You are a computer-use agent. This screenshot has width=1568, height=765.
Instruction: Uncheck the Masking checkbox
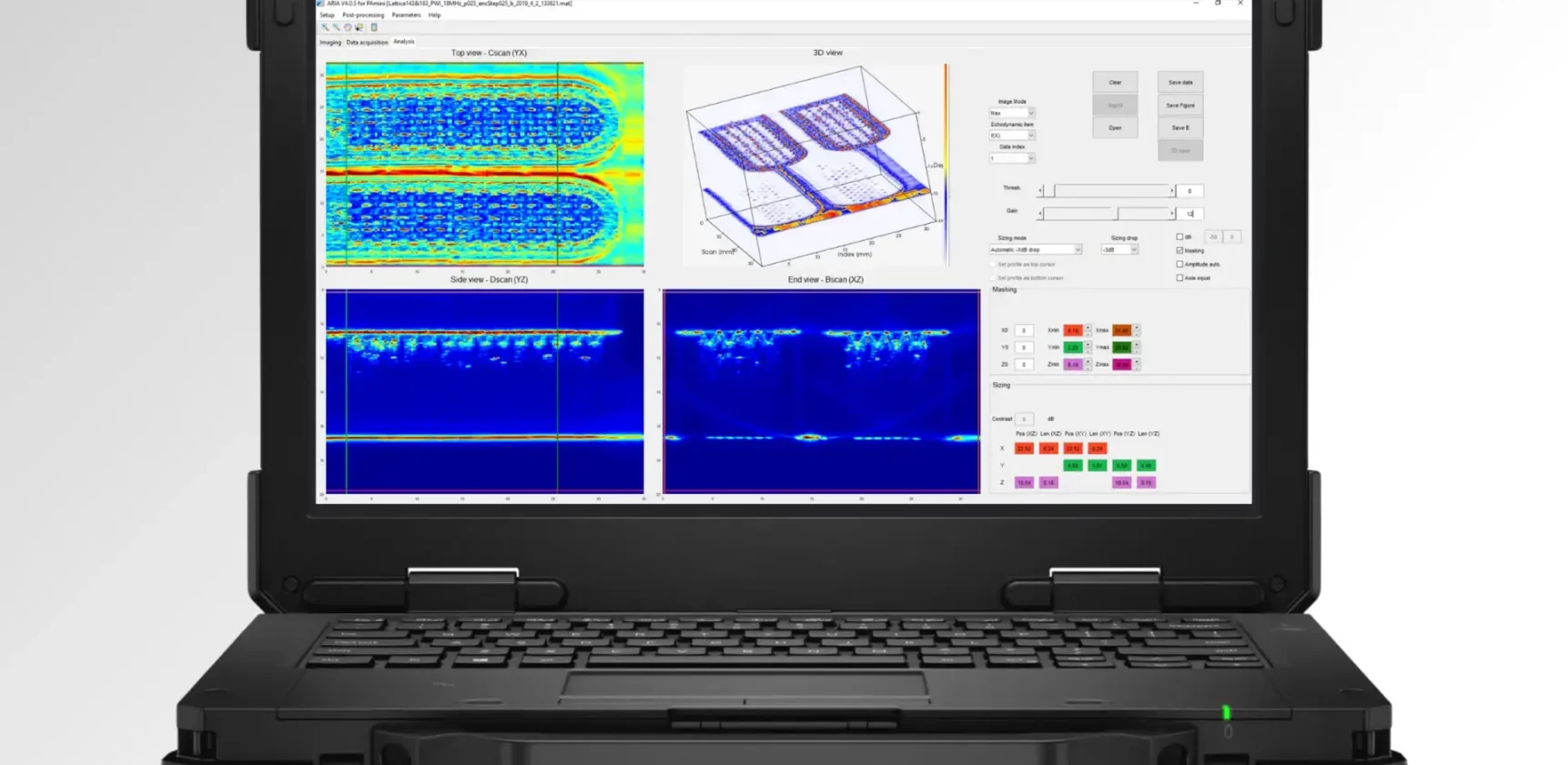click(1180, 251)
